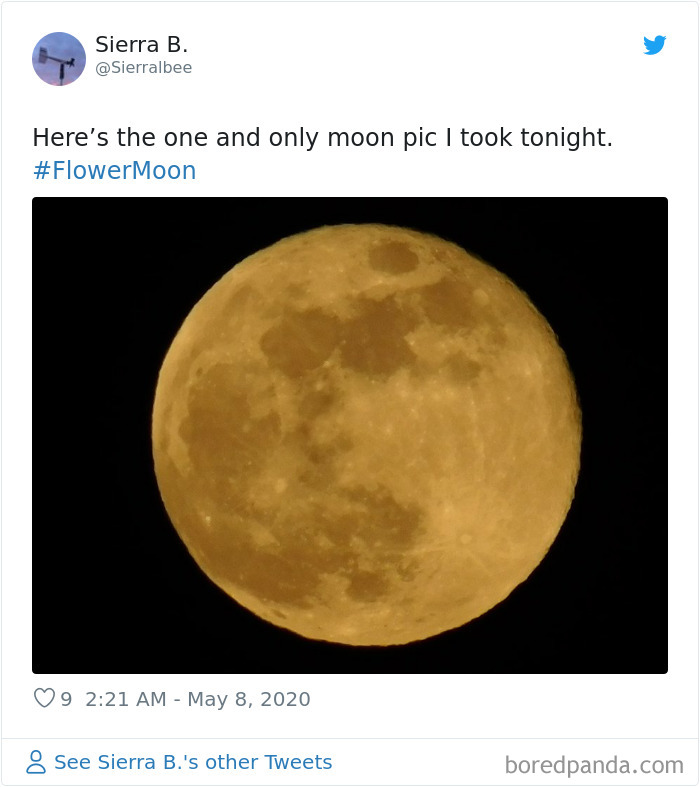Screen dimensions: 700x787
Task: Click the 2:21 AM - May 8, 2020 timestamp
Action: coord(198,699)
